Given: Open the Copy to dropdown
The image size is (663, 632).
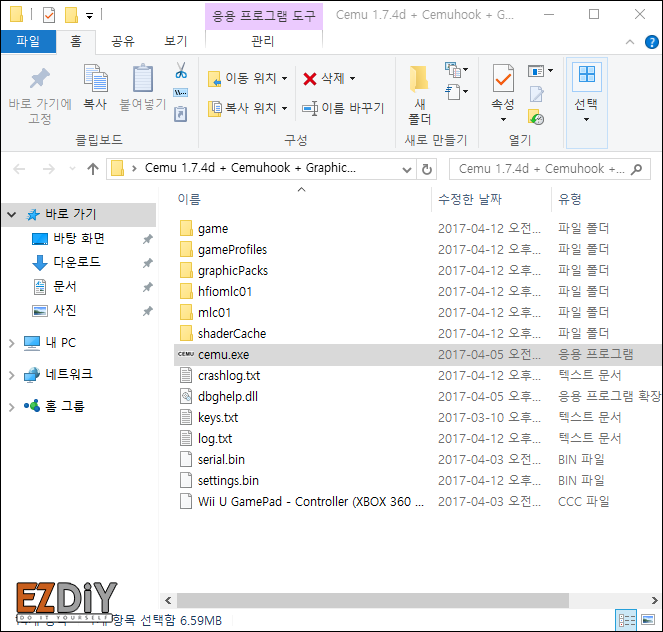Looking at the screenshot, I should tap(285, 108).
